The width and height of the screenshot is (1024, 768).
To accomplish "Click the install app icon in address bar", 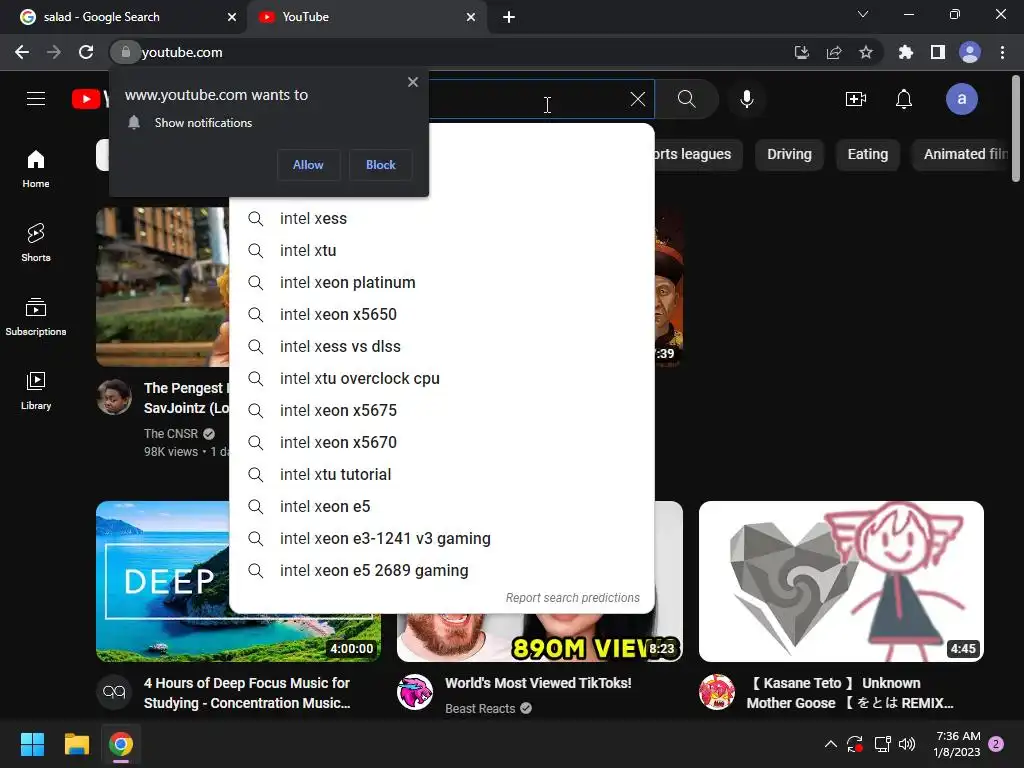I will click(801, 52).
